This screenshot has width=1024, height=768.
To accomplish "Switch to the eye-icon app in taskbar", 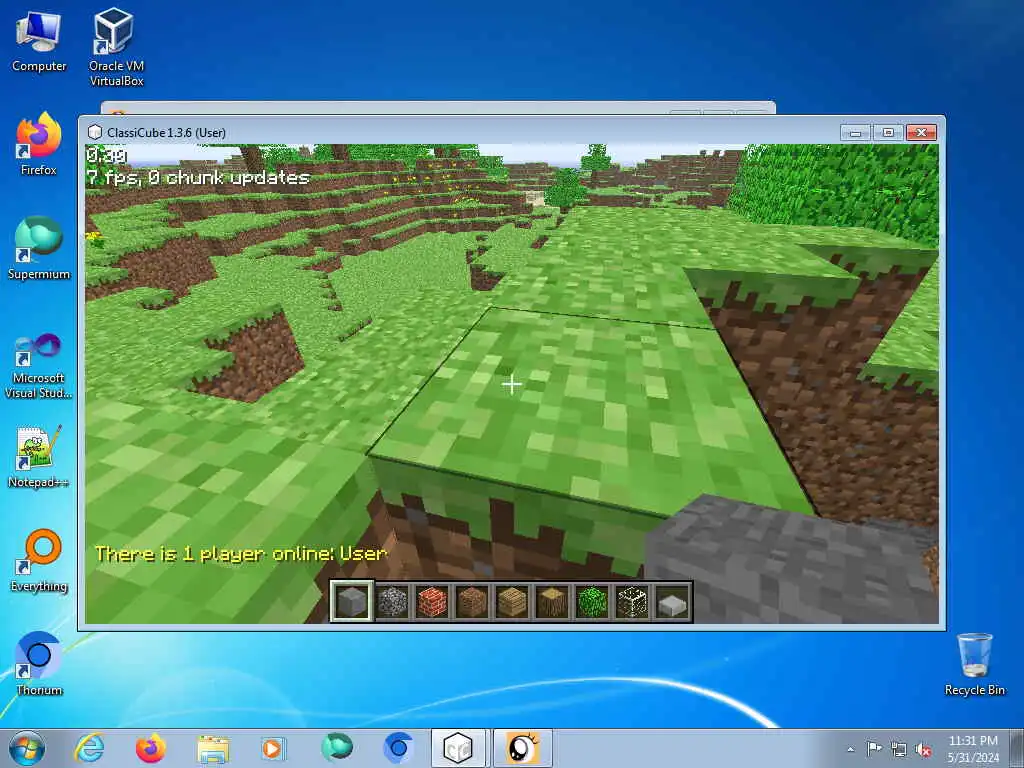I will click(522, 748).
